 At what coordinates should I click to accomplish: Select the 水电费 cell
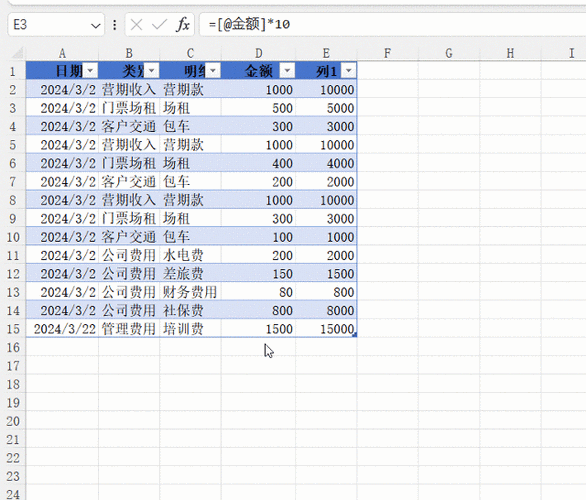[x=190, y=255]
